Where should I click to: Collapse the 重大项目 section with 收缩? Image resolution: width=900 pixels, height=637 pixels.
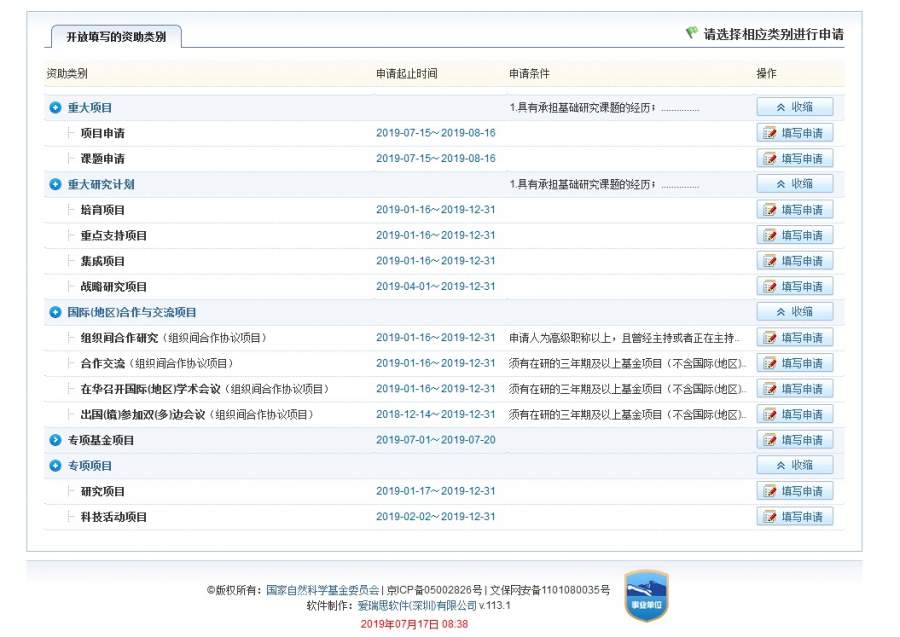tap(794, 107)
